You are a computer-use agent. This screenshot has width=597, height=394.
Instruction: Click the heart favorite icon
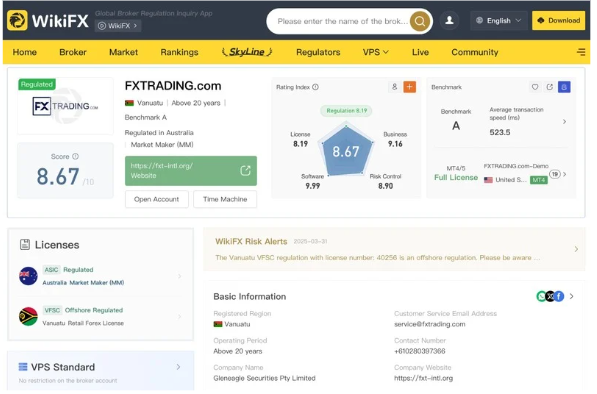coord(535,87)
